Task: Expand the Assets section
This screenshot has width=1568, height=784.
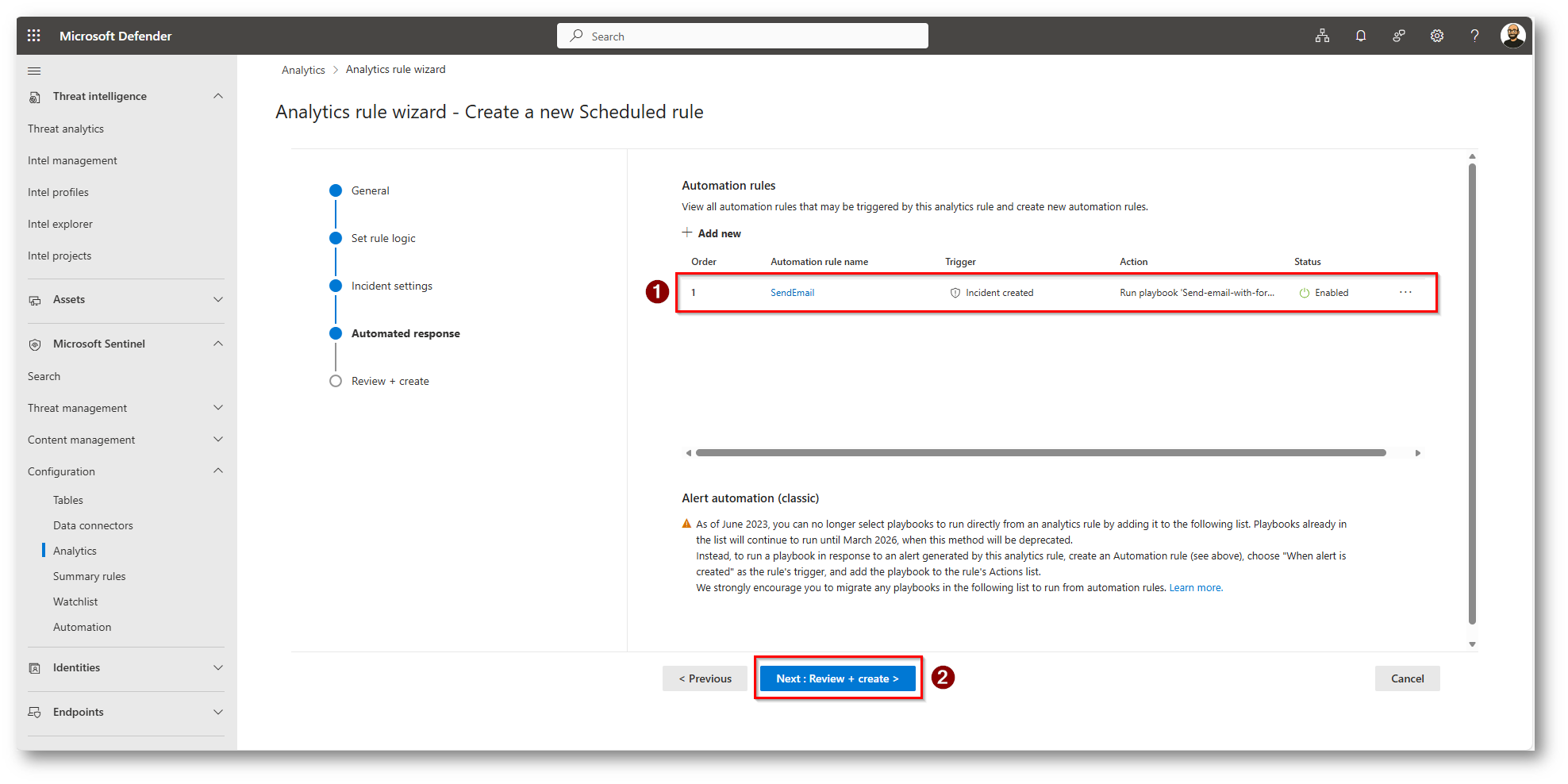Action: 218,299
